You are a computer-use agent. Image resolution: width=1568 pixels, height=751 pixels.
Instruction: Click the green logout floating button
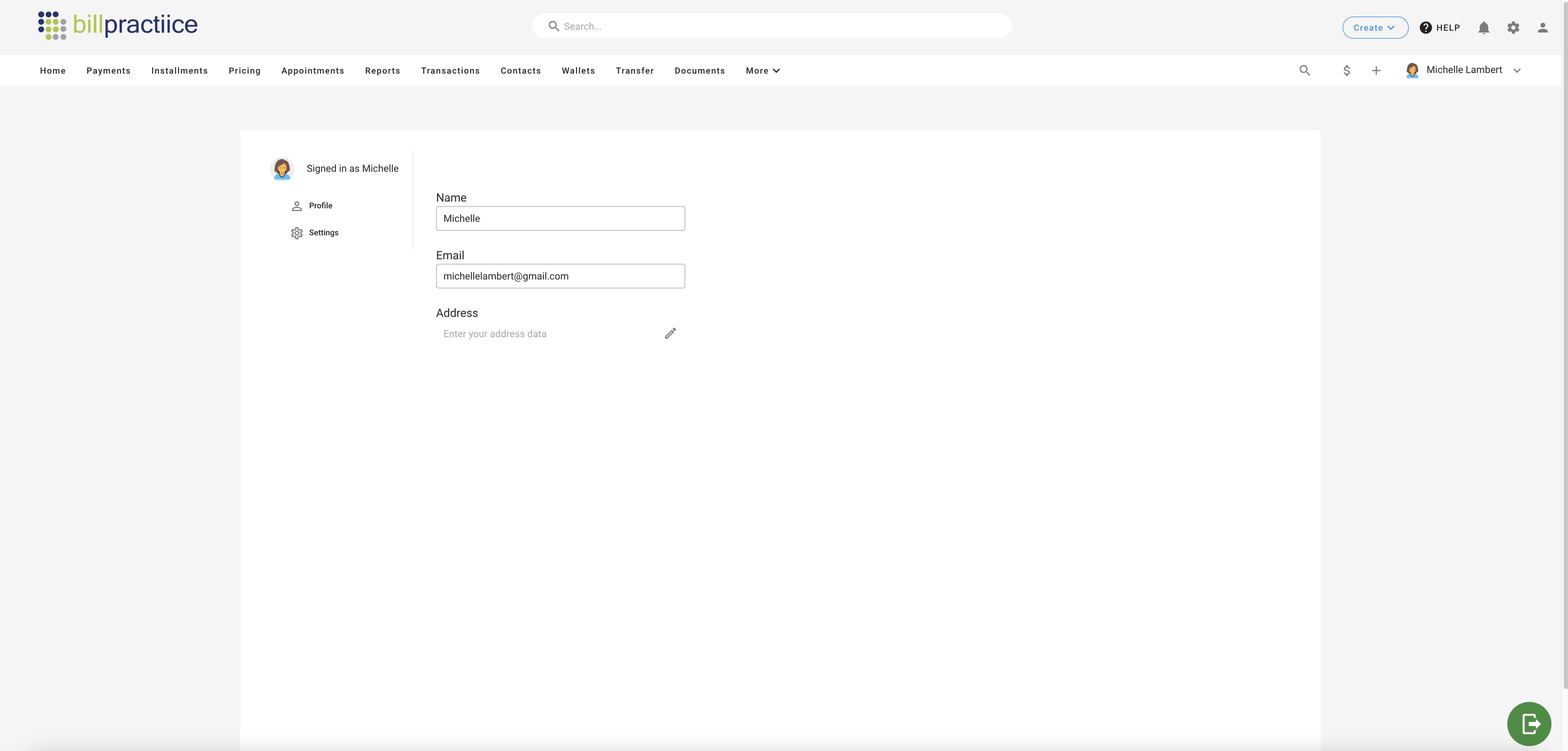pos(1528,724)
